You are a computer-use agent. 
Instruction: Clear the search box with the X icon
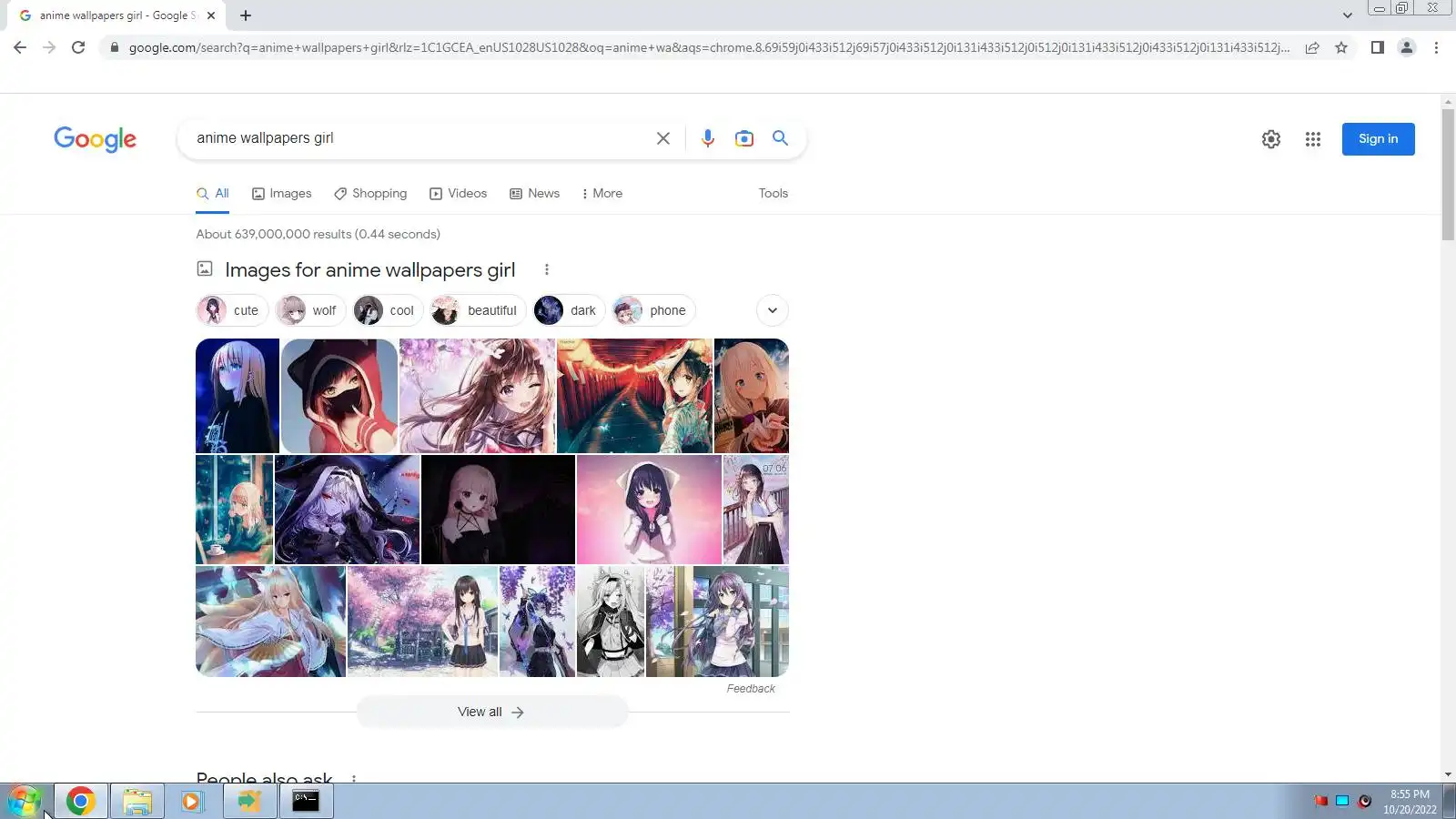(663, 138)
